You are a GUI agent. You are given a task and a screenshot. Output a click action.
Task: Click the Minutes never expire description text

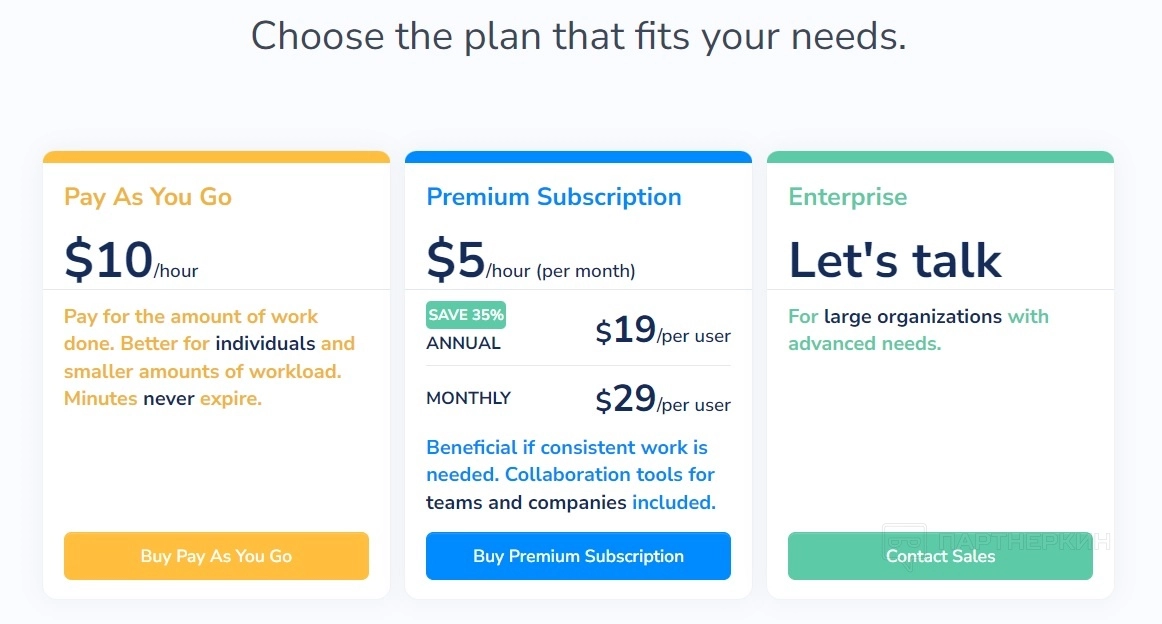coord(163,398)
